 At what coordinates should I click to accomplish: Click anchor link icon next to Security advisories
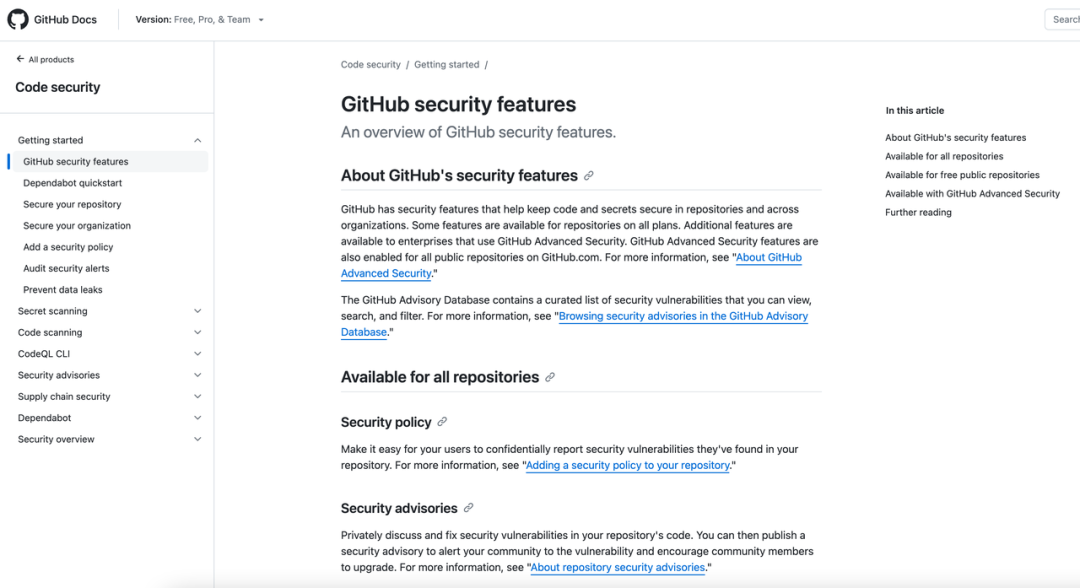(468, 508)
